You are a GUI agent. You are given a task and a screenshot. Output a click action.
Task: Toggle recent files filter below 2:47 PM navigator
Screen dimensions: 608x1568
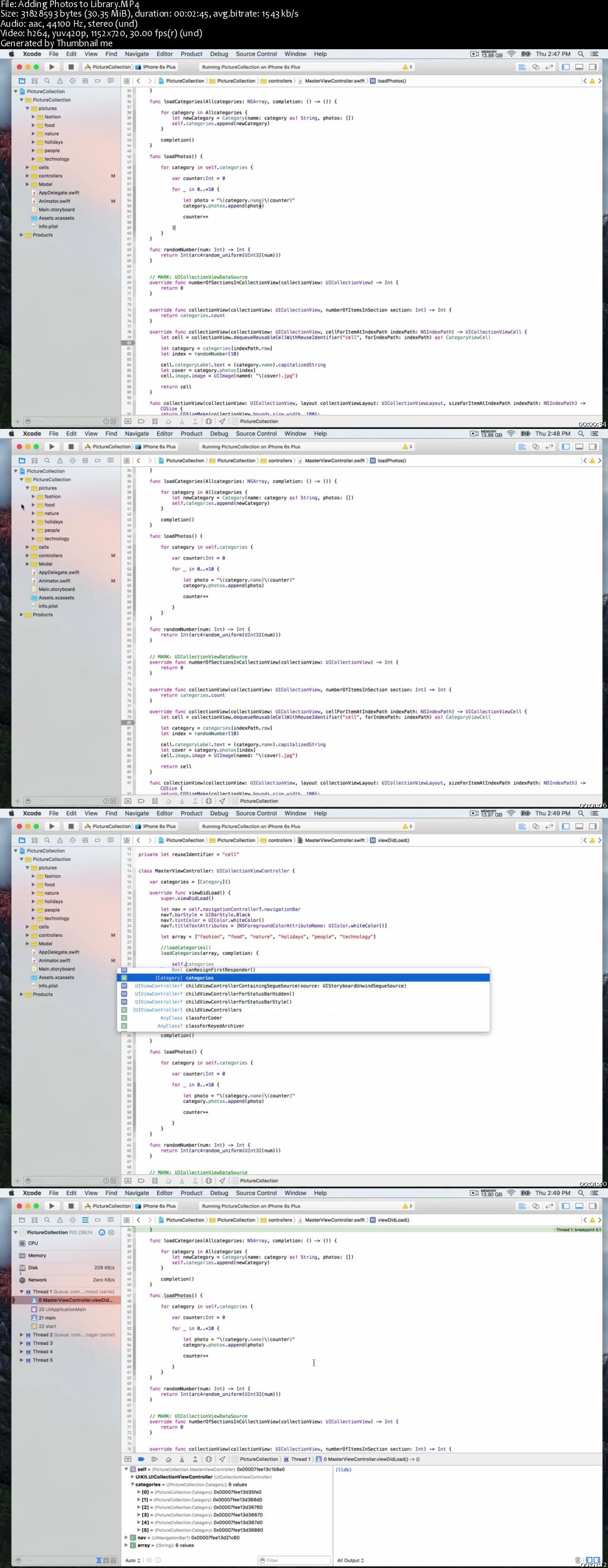pos(106,421)
